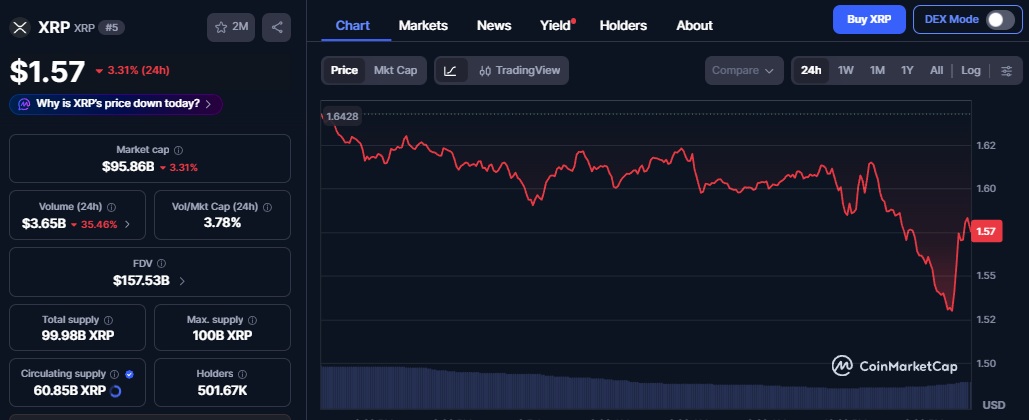This screenshot has height=420, width=1029.
Task: Open Chart tab
Action: pyautogui.click(x=352, y=26)
